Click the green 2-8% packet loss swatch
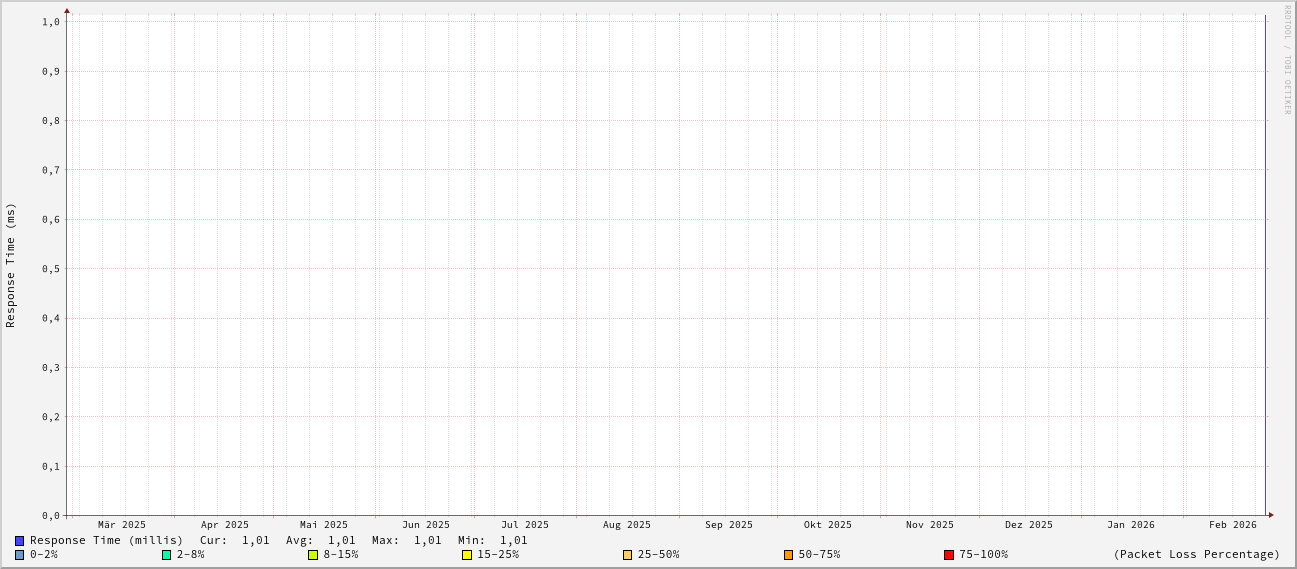This screenshot has width=1297, height=569. 167,555
